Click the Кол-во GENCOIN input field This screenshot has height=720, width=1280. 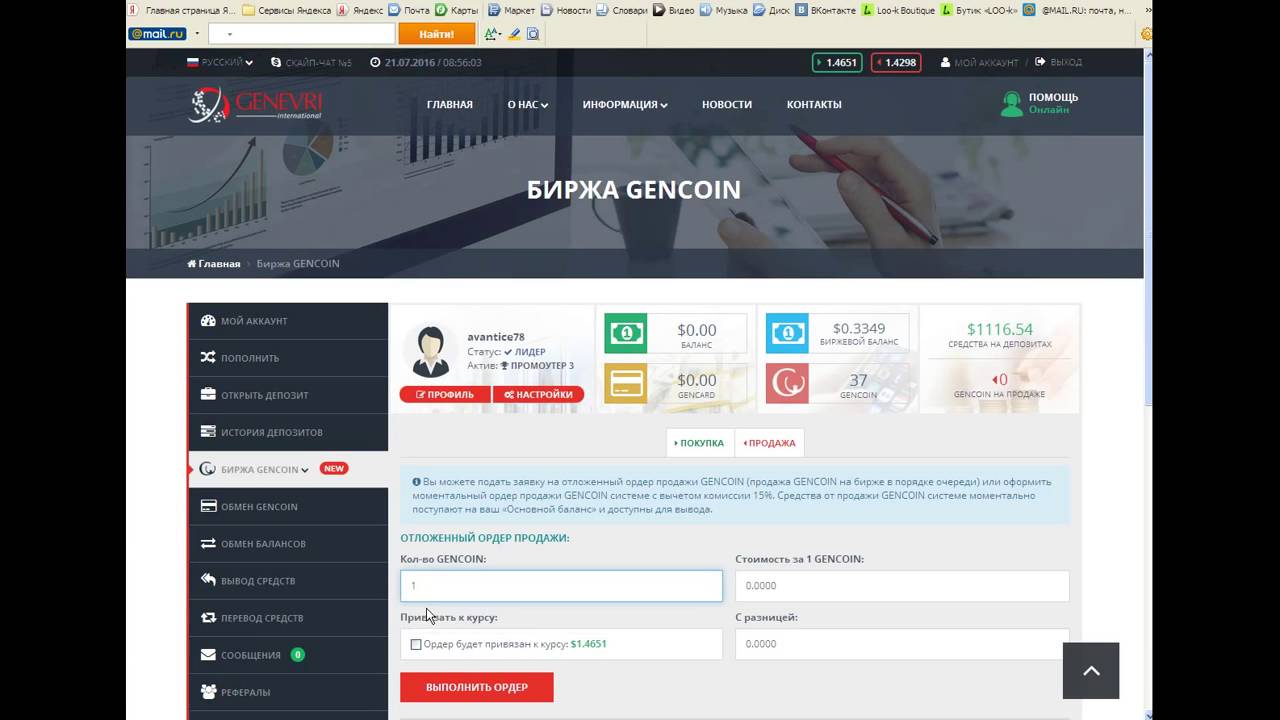tap(561, 586)
